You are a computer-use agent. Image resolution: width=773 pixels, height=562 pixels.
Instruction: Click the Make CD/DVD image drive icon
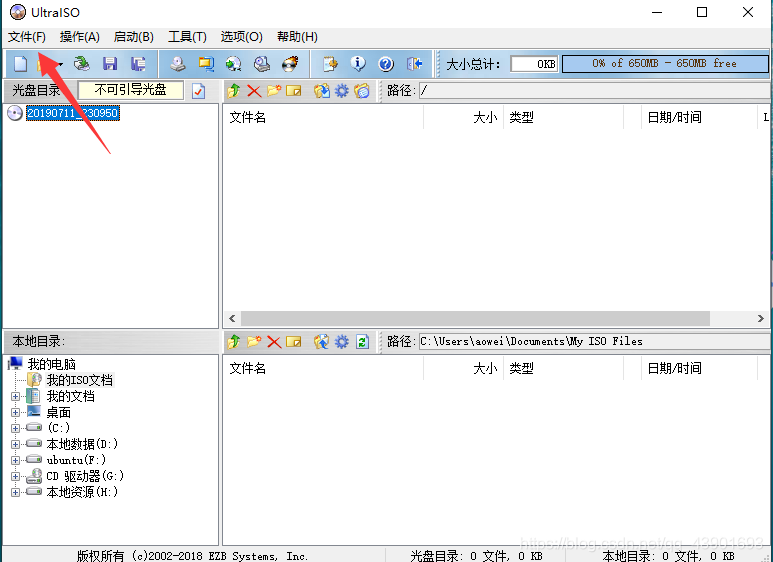(177, 64)
